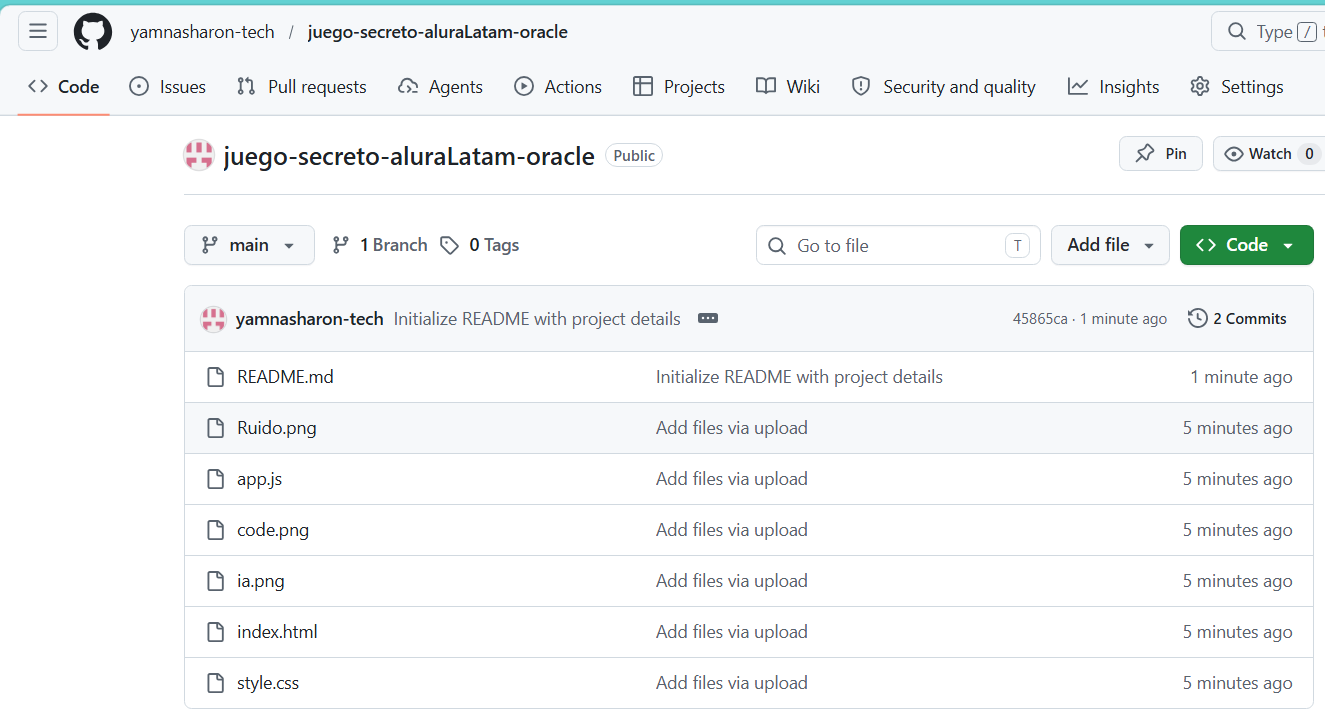Viewport: 1325px width, 726px height.
Task: Click the ia.png file icon
Action: click(x=215, y=581)
